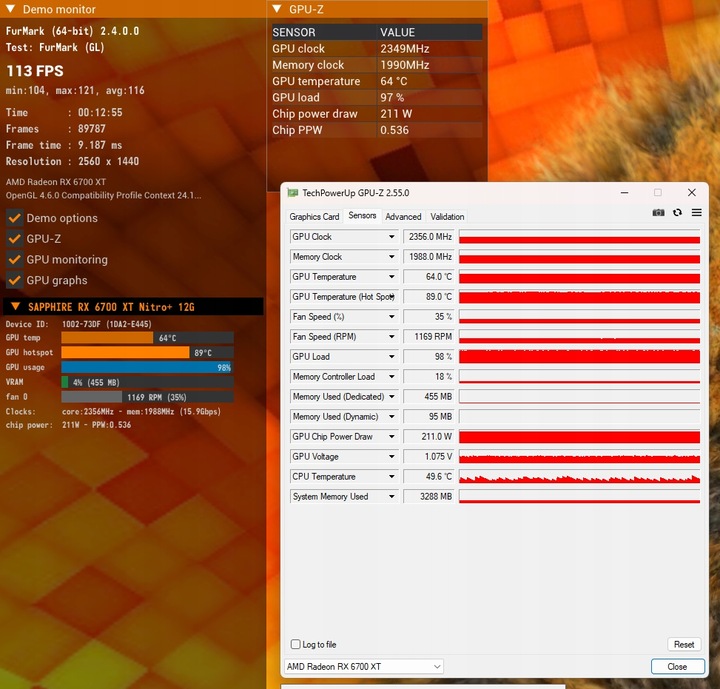Click the 211.0 W power draw value
720x689 pixels.
[x=429, y=436]
